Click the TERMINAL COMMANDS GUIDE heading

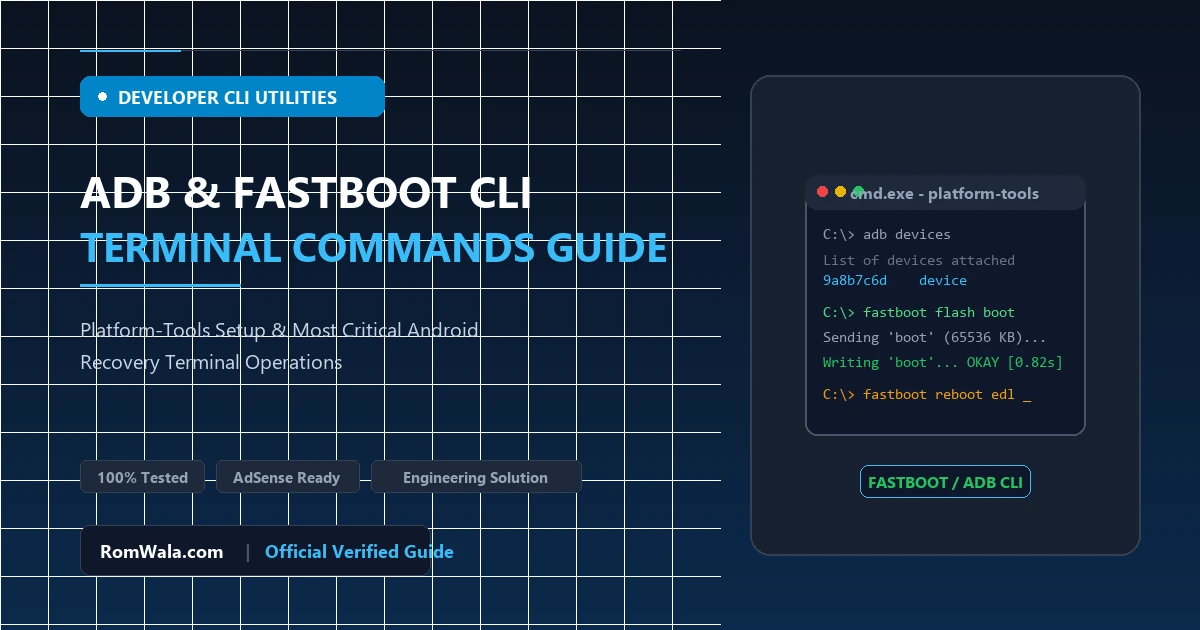[374, 247]
